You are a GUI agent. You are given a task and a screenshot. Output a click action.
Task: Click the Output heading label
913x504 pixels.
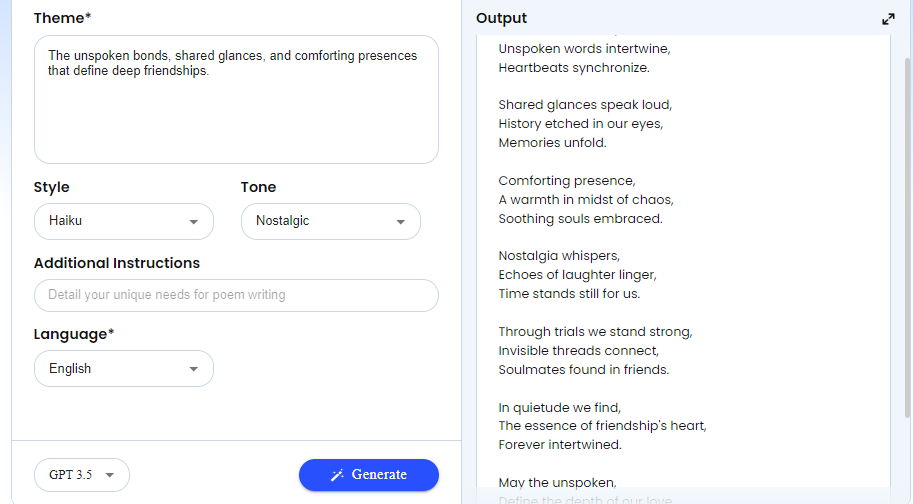point(501,18)
